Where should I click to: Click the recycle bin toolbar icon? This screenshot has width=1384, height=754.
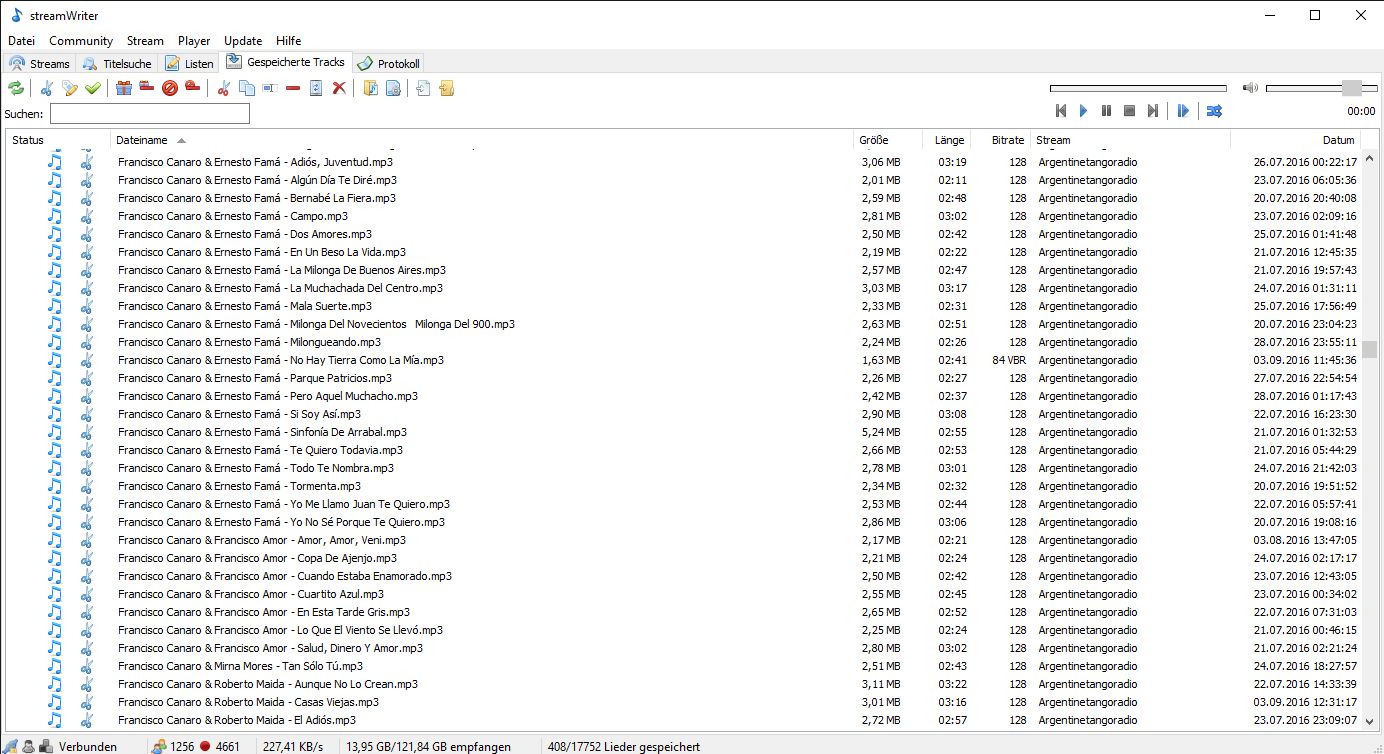tap(316, 89)
